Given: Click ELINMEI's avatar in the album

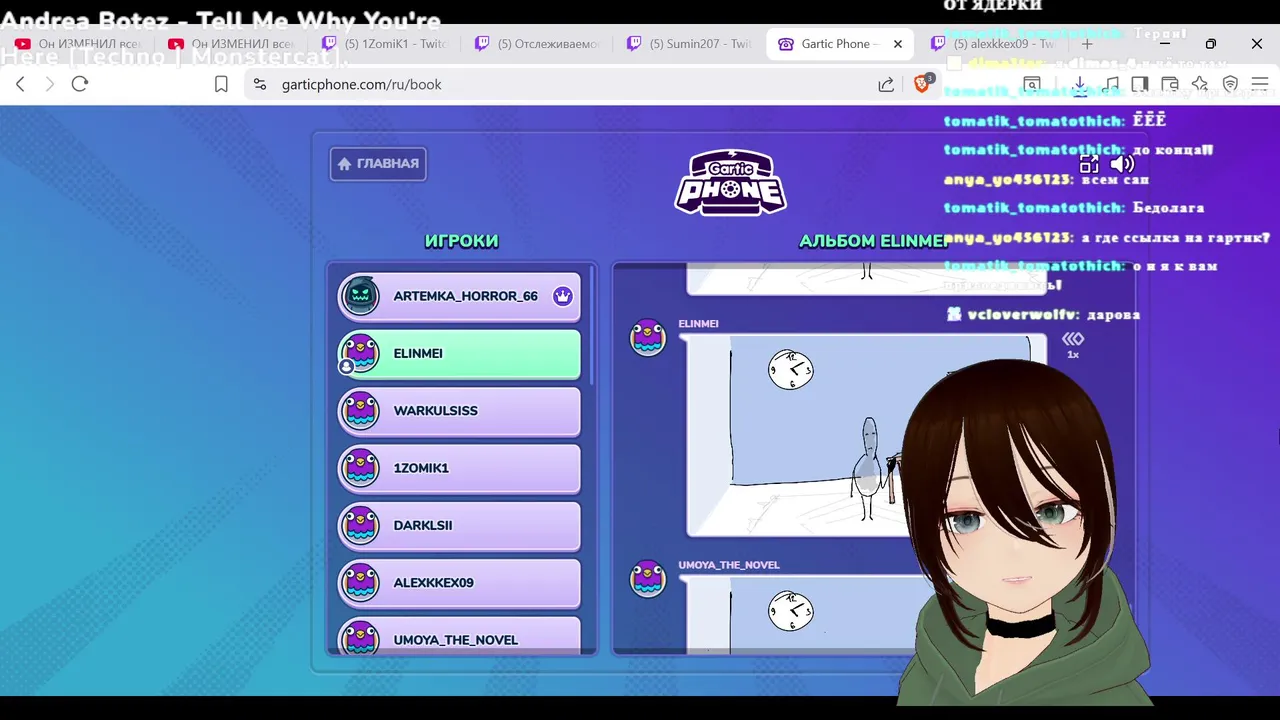Looking at the screenshot, I should click(648, 338).
